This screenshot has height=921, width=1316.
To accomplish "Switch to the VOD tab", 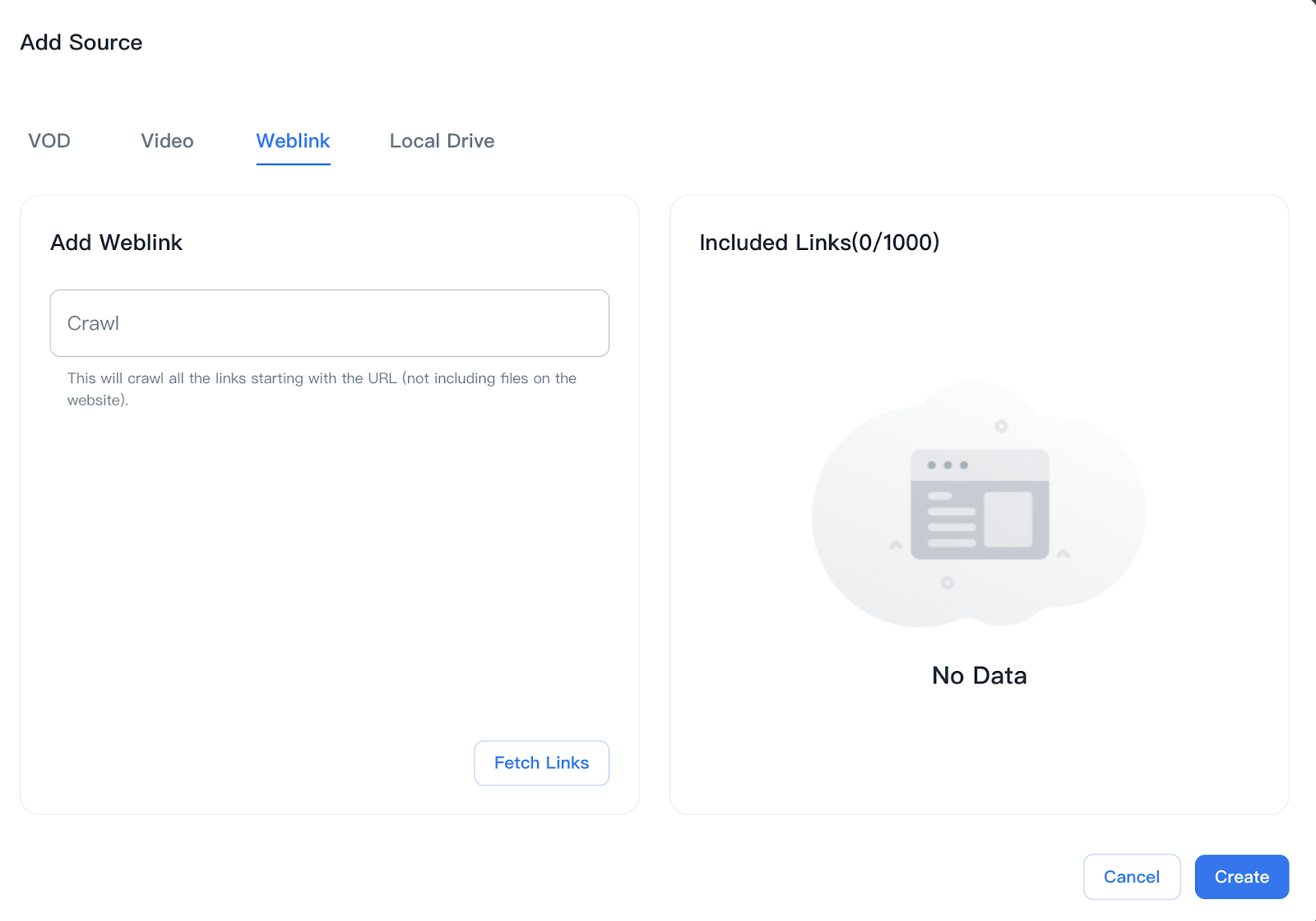I will (x=49, y=141).
